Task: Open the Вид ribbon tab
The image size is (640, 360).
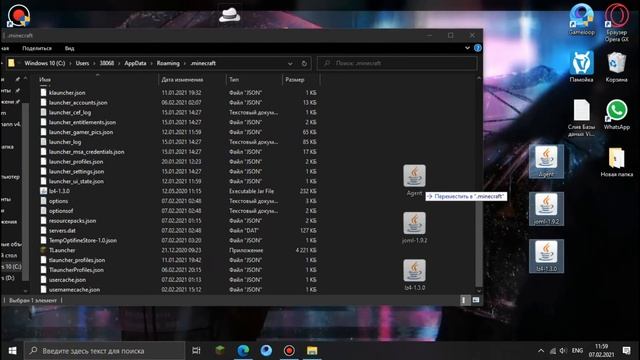Action: pyautogui.click(x=69, y=48)
